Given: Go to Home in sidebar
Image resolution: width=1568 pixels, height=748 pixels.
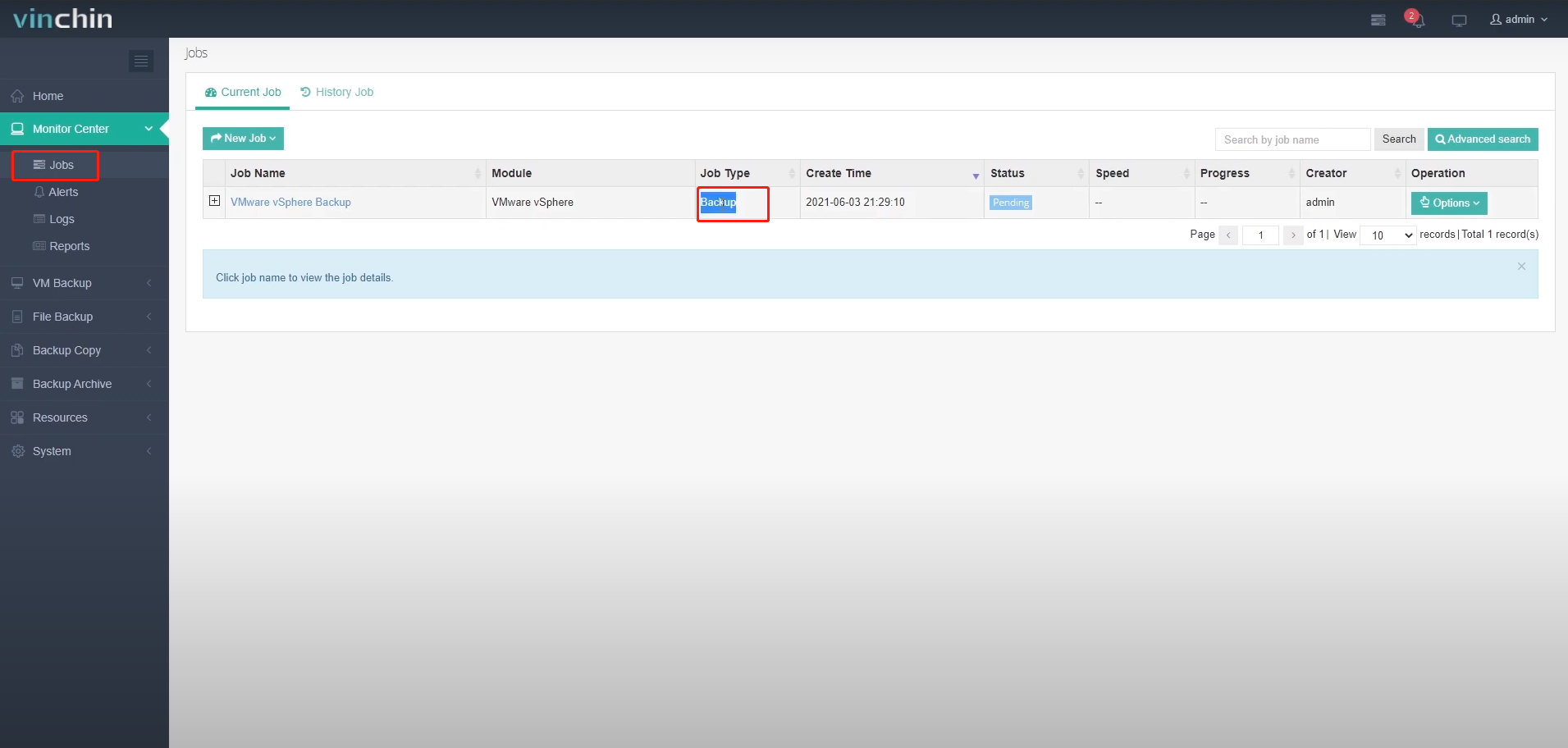Looking at the screenshot, I should click(85, 96).
